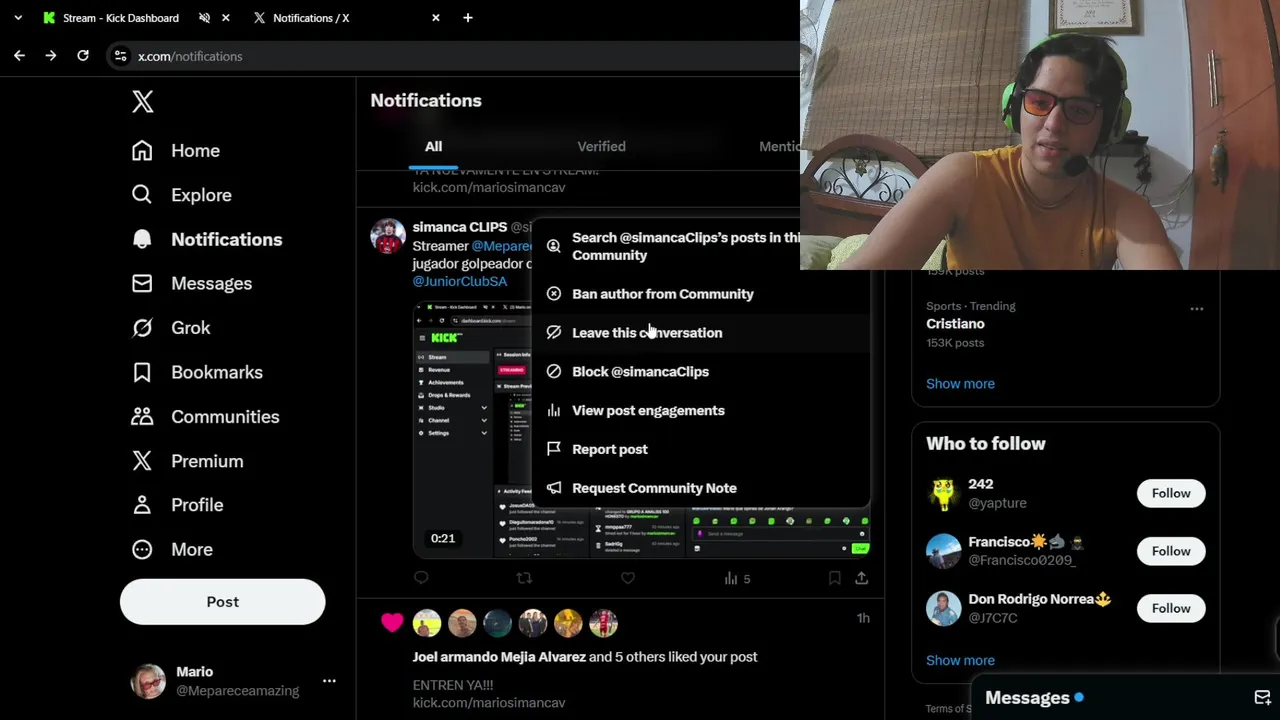
Task: Open options dots on Cristiano trend
Action: [x=1196, y=309]
